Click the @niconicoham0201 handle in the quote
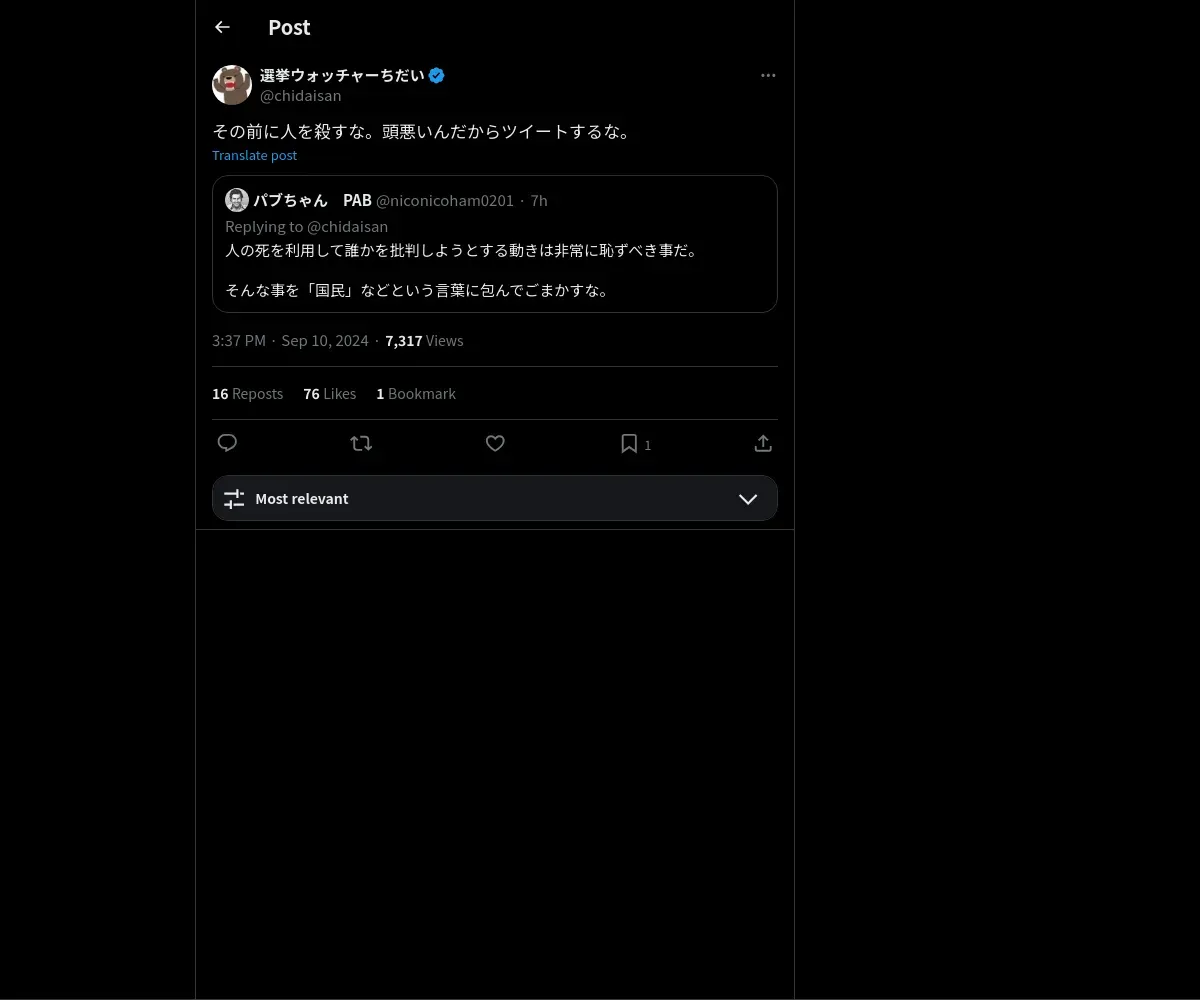 tap(445, 201)
